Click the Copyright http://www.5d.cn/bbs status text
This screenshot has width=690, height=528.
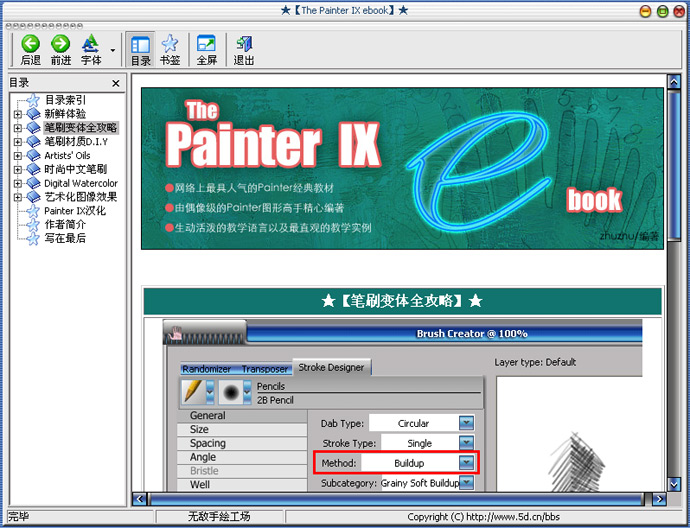click(483, 517)
